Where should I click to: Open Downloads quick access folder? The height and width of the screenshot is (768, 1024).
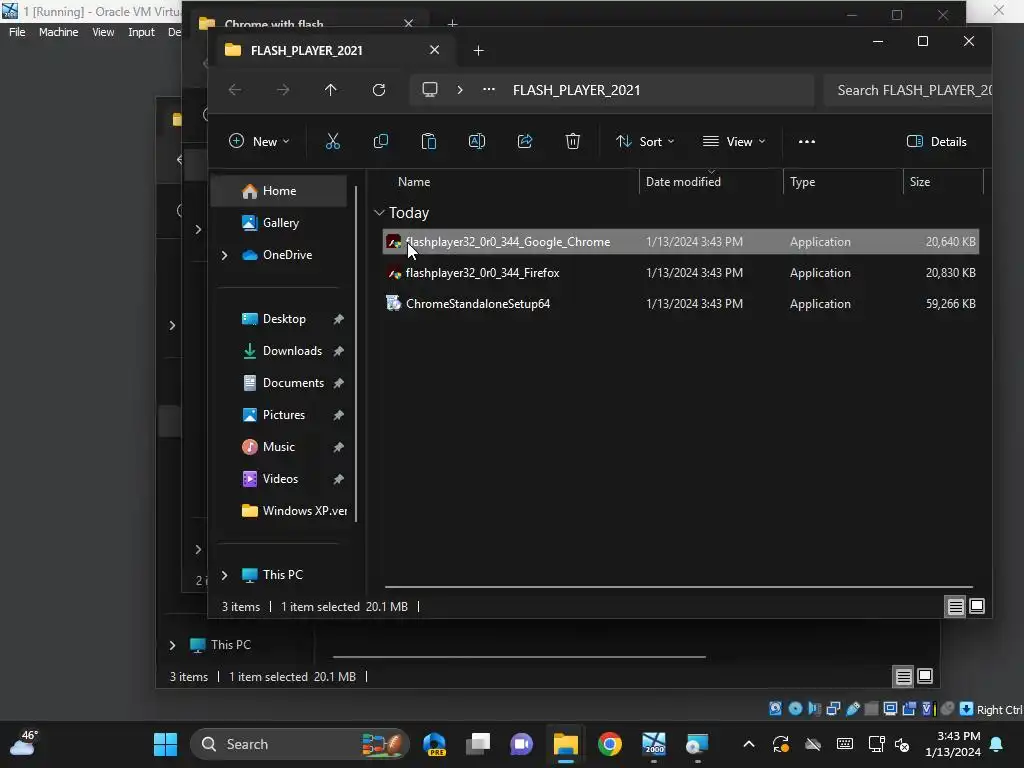coord(292,351)
